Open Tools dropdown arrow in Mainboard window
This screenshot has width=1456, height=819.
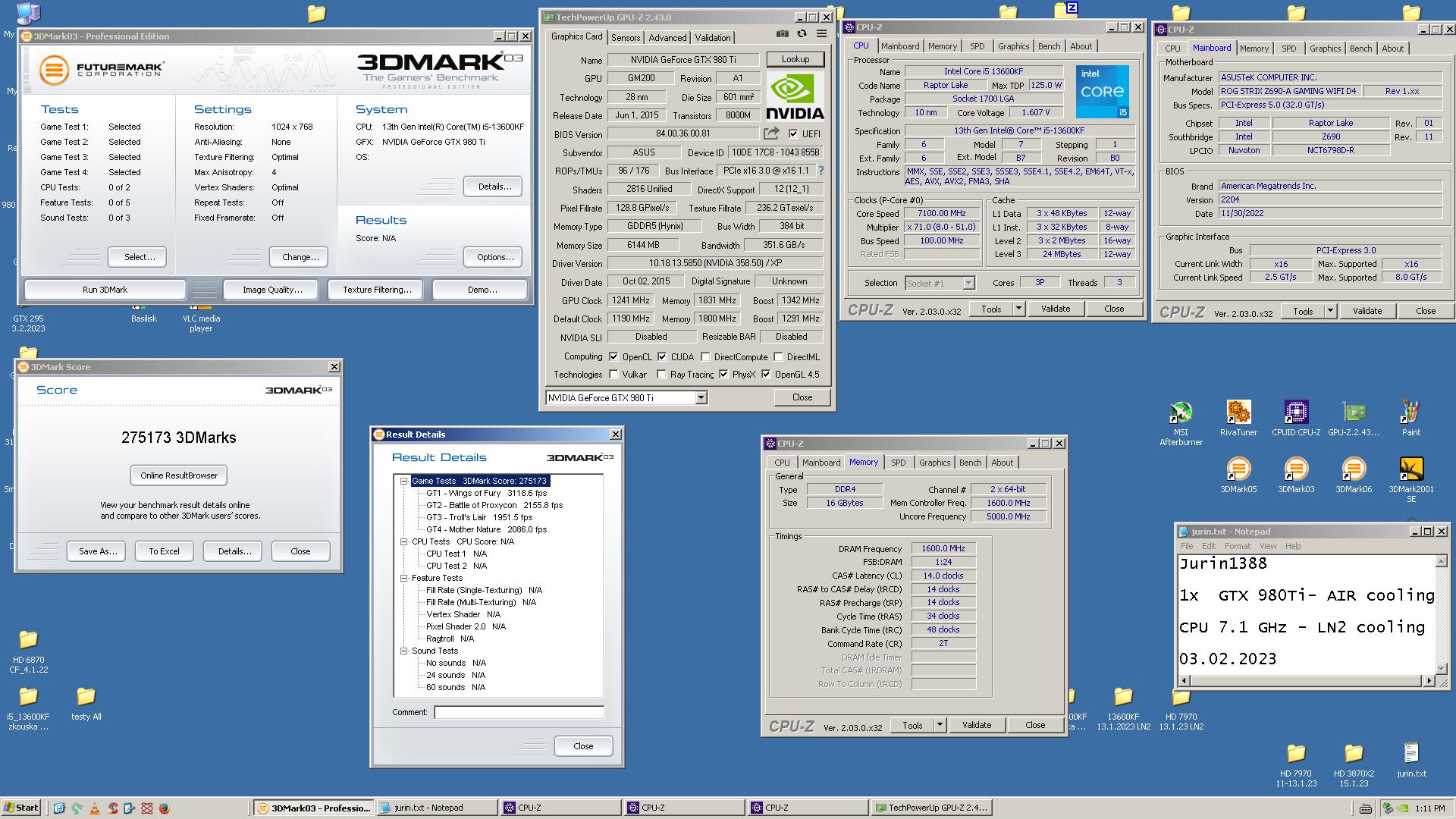(x=1329, y=311)
